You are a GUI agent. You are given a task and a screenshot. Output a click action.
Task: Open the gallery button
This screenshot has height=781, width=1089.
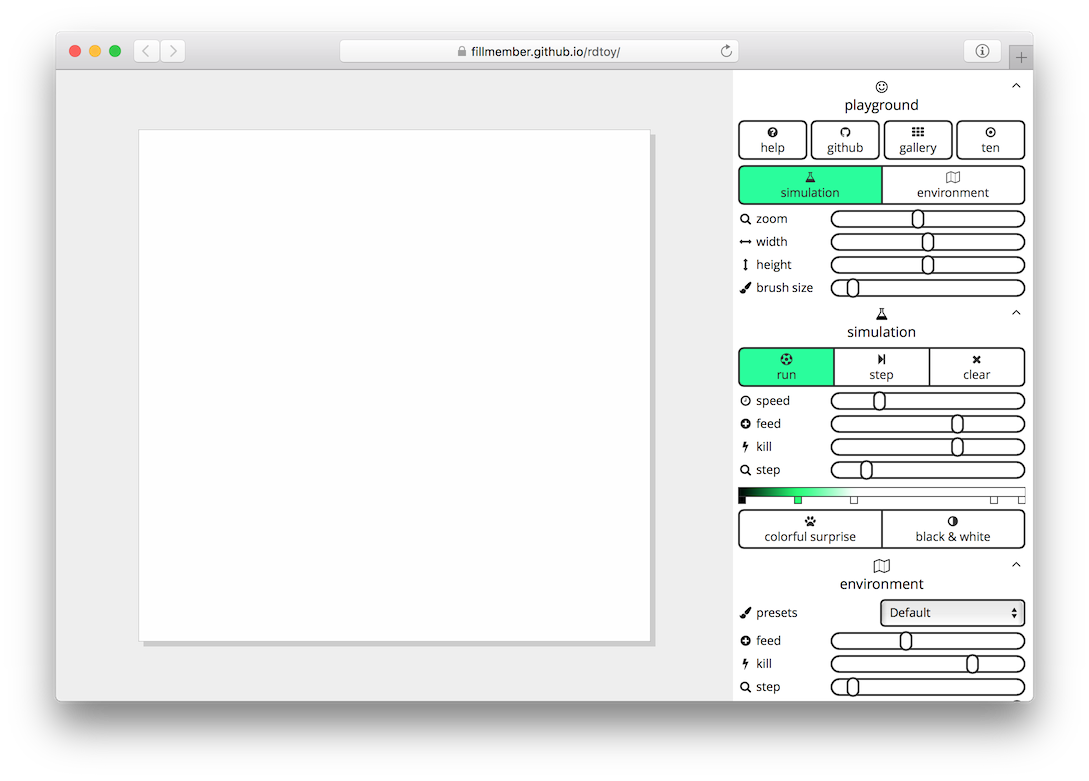click(917, 140)
